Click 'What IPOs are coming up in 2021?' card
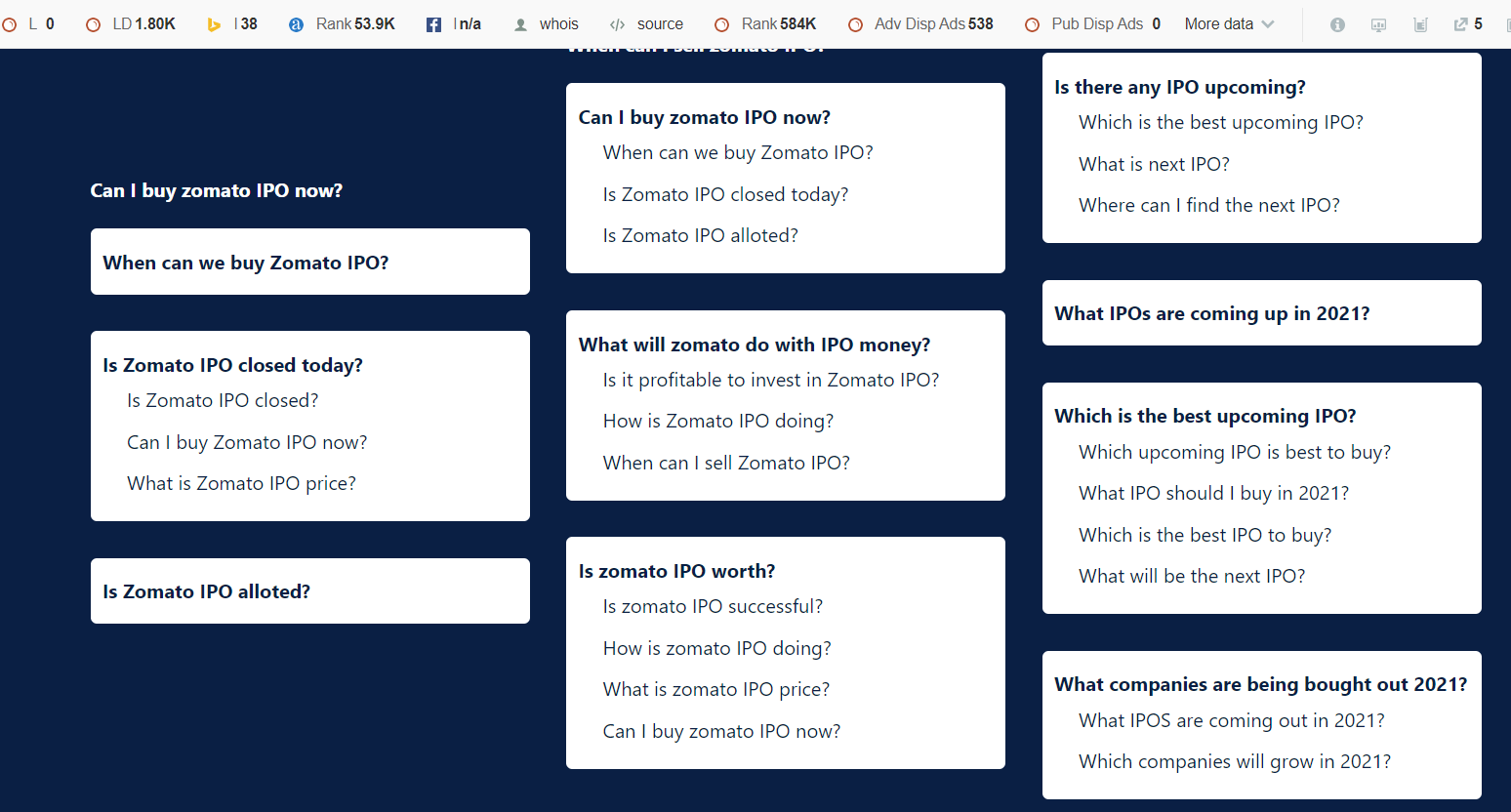Viewport: 1511px width, 812px height. coord(1262,313)
